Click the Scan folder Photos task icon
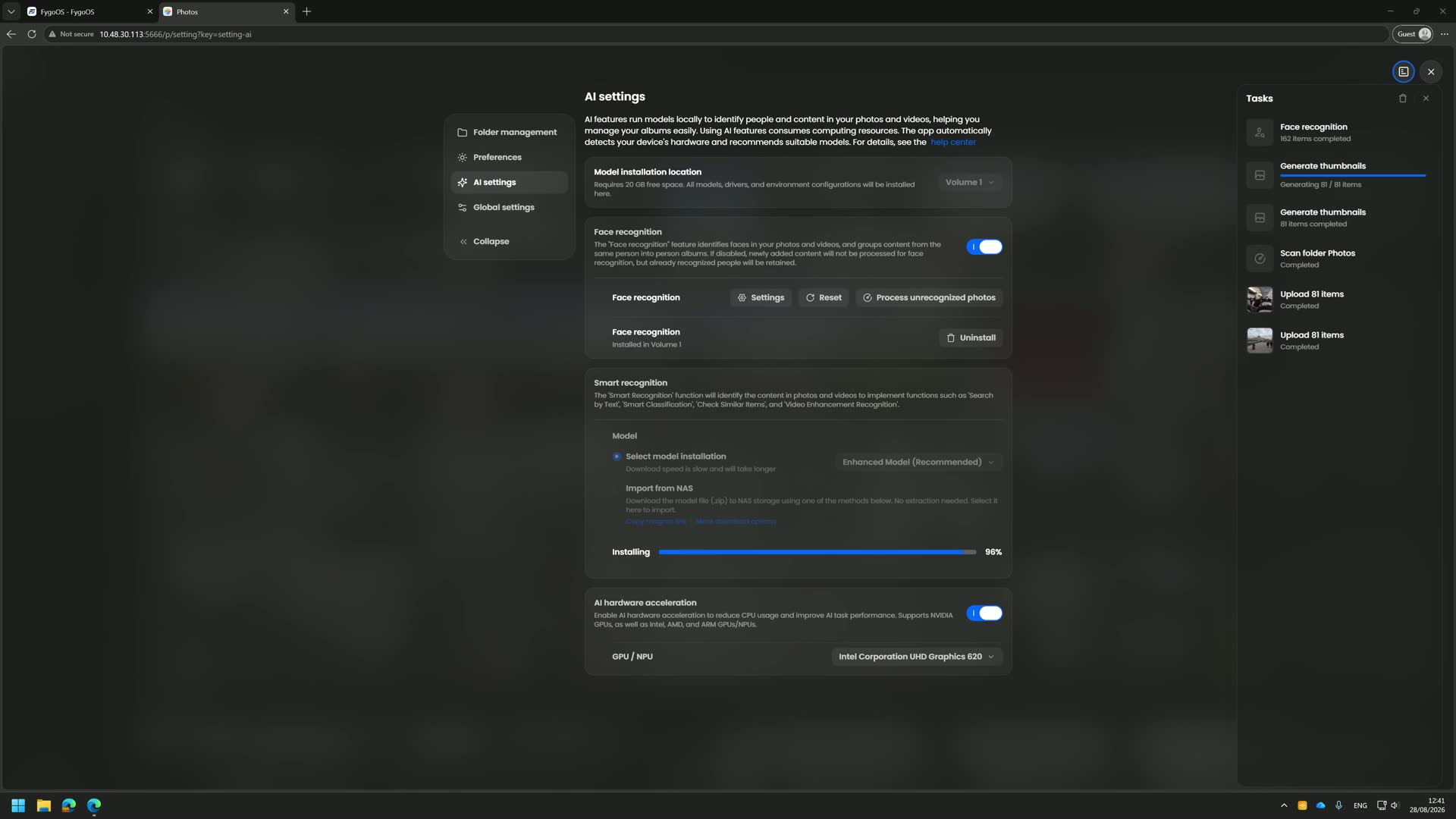This screenshot has height=819, width=1456. tap(1260, 259)
